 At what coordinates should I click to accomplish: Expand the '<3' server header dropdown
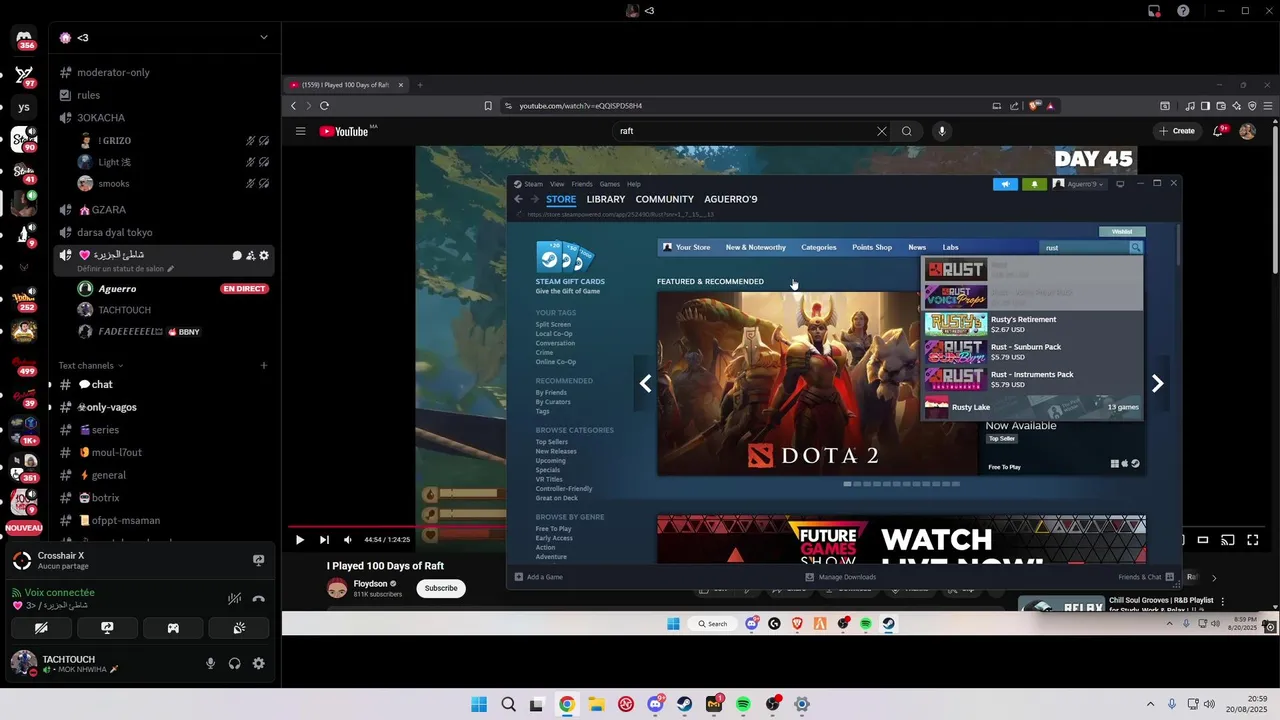pos(264,37)
